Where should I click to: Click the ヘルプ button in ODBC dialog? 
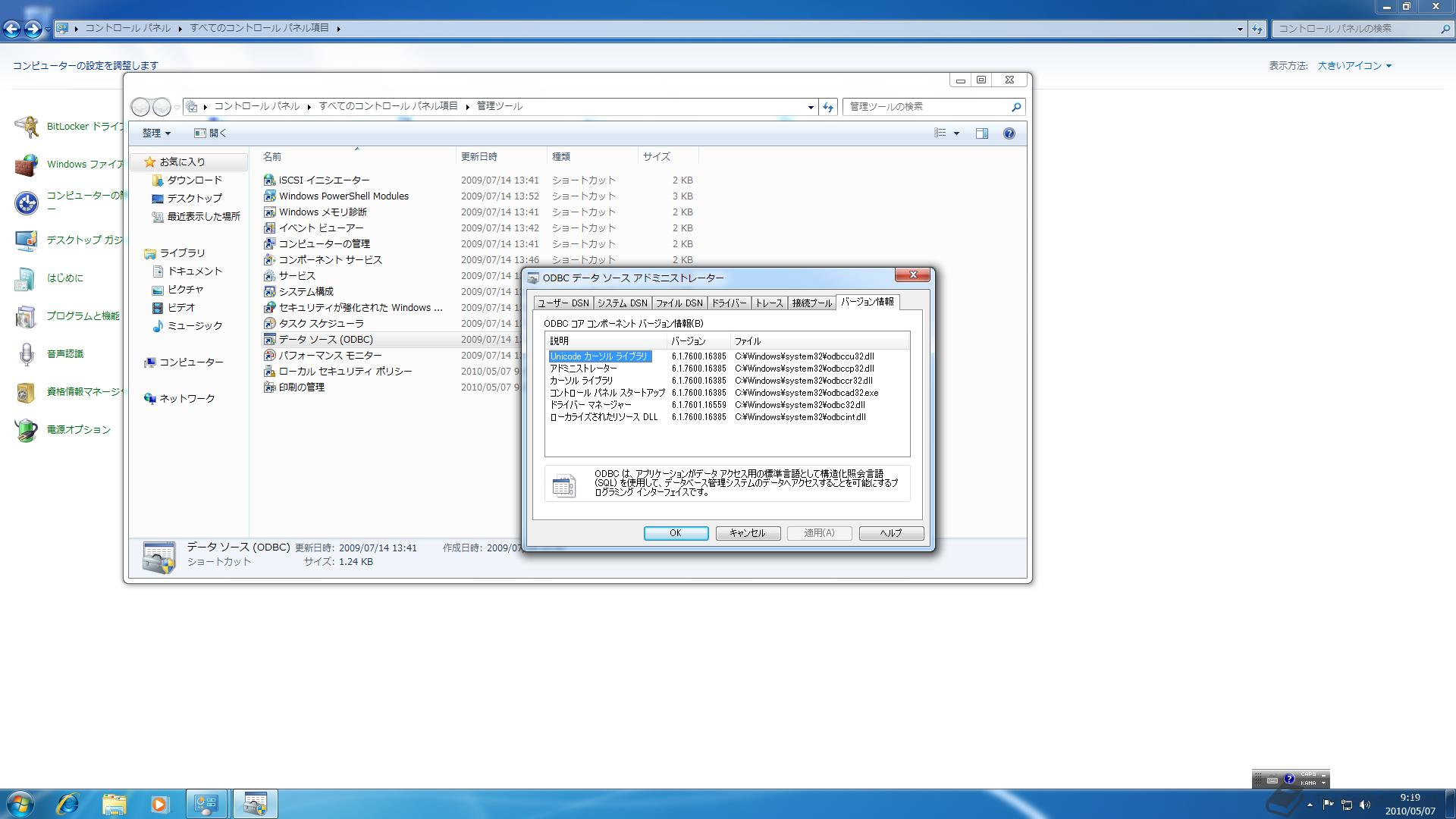click(891, 533)
